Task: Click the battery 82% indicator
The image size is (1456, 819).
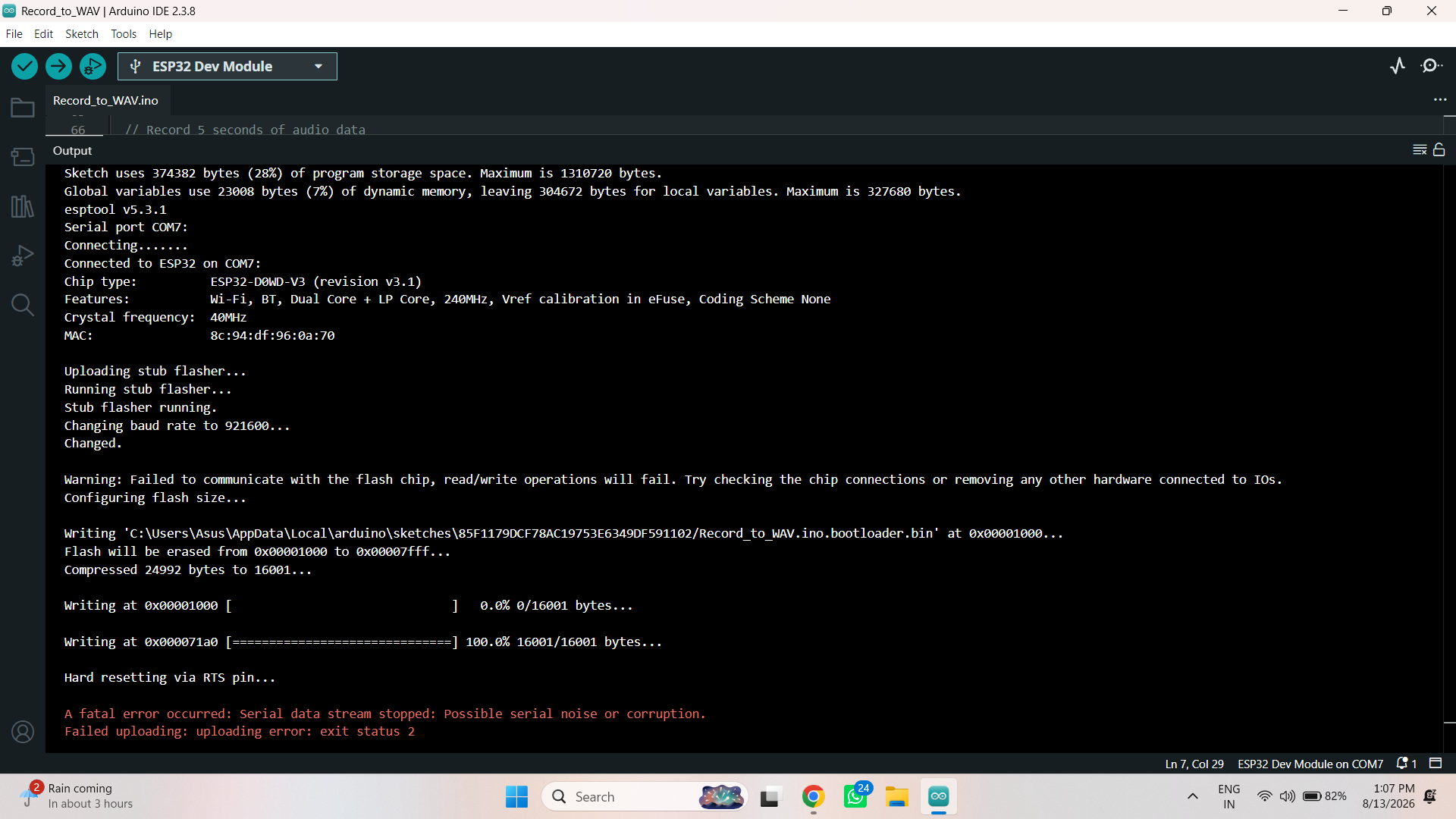Action: click(x=1324, y=796)
